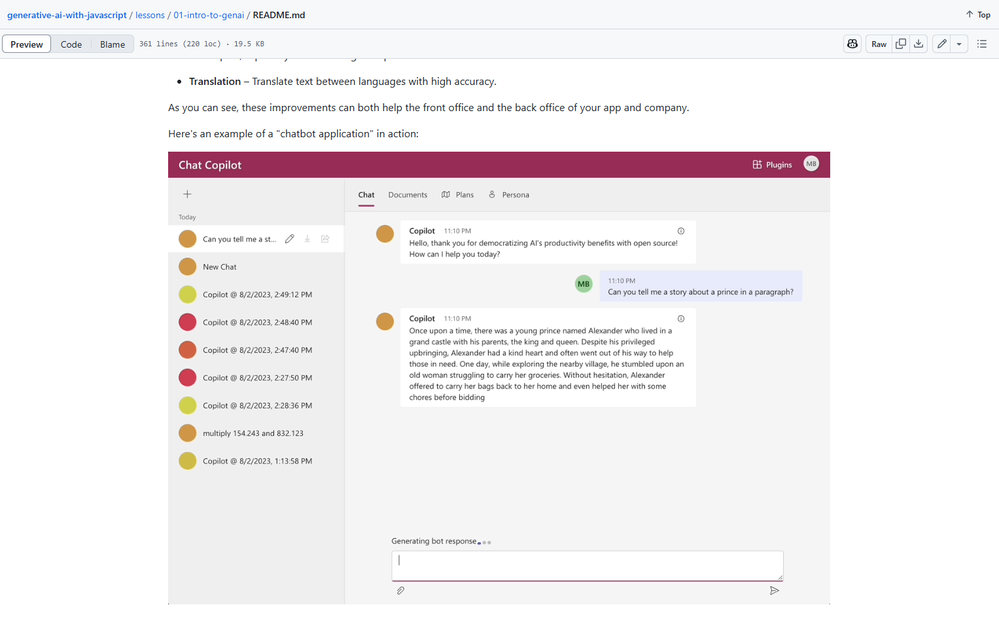Click info icon on the prince story message
The width and height of the screenshot is (999, 618).
click(680, 319)
